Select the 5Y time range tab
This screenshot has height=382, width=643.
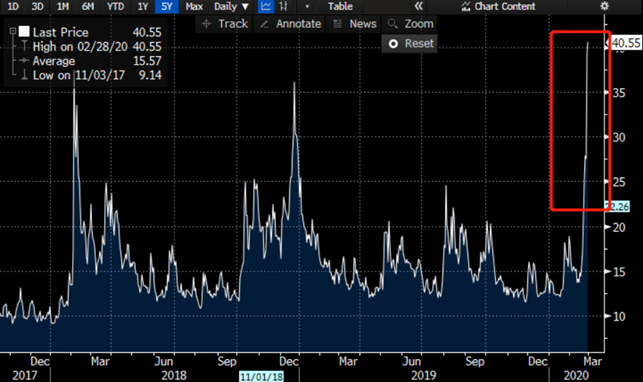point(167,7)
